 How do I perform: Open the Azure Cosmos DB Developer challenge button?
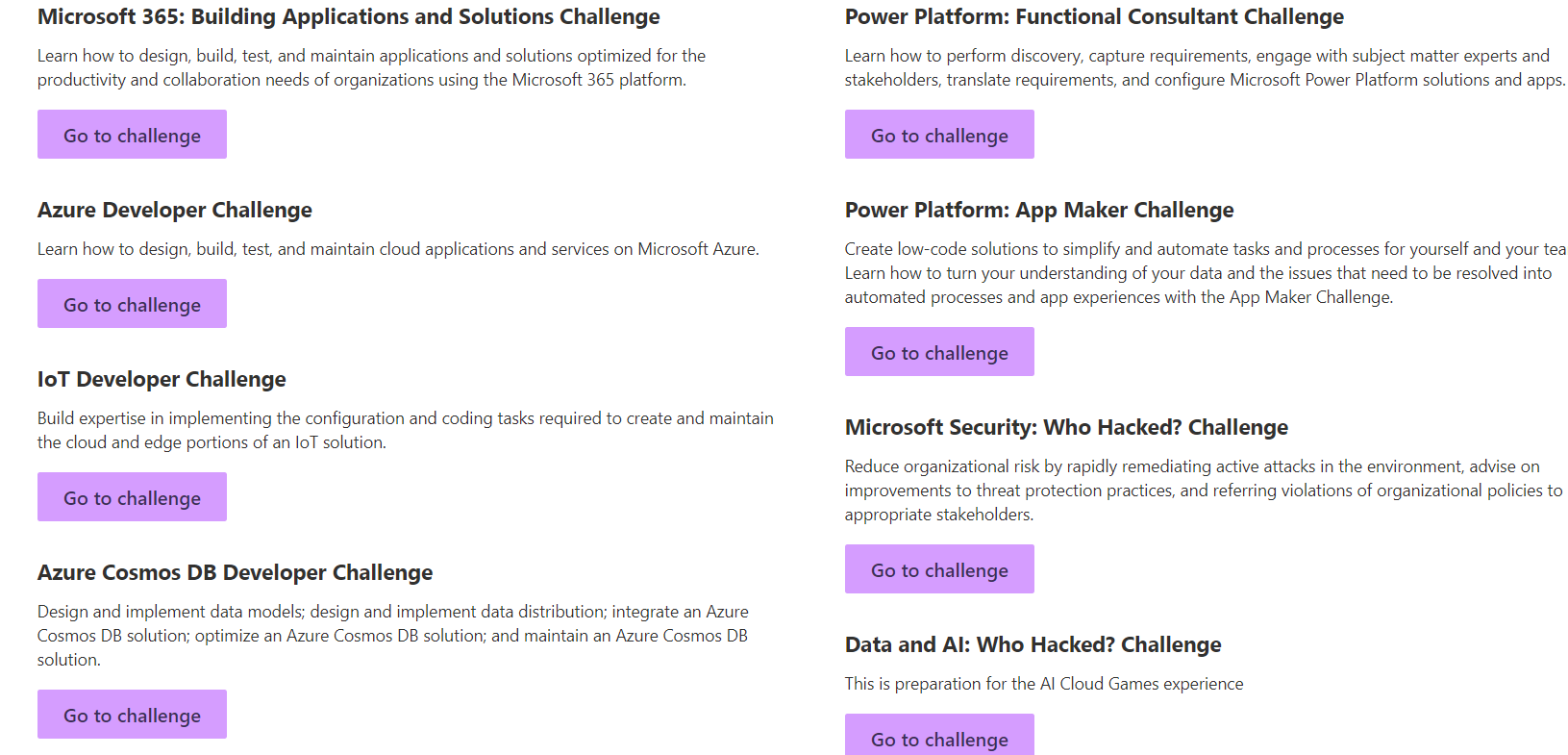coord(132,715)
